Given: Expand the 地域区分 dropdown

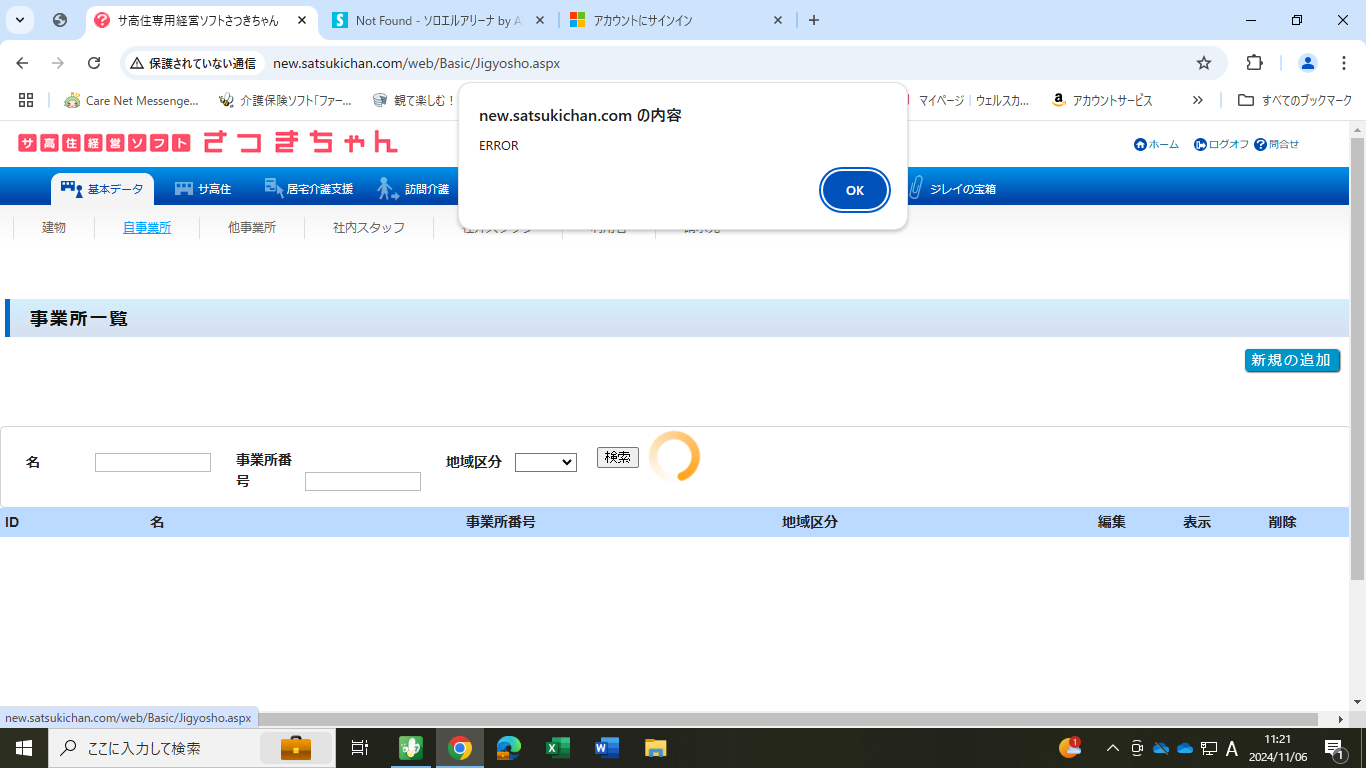Looking at the screenshot, I should coord(546,462).
